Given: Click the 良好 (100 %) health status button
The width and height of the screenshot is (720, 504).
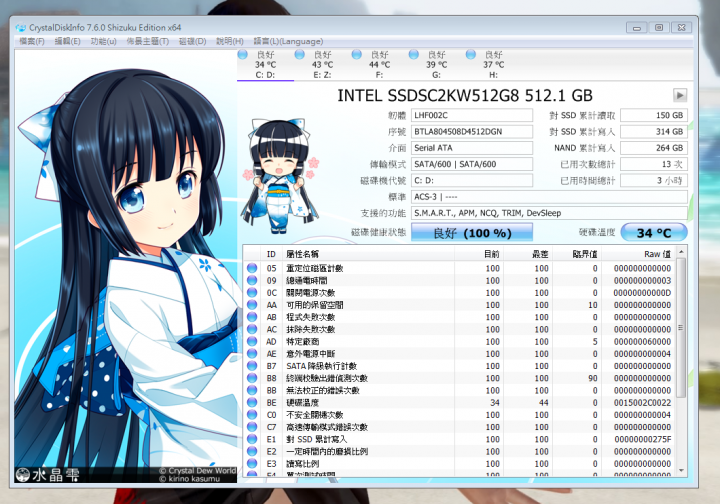Looking at the screenshot, I should [472, 233].
